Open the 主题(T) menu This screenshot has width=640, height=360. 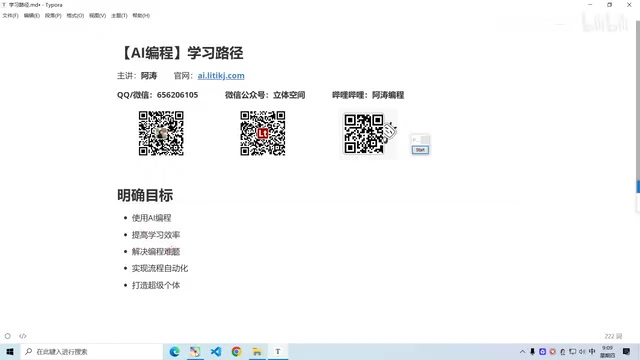(119, 16)
